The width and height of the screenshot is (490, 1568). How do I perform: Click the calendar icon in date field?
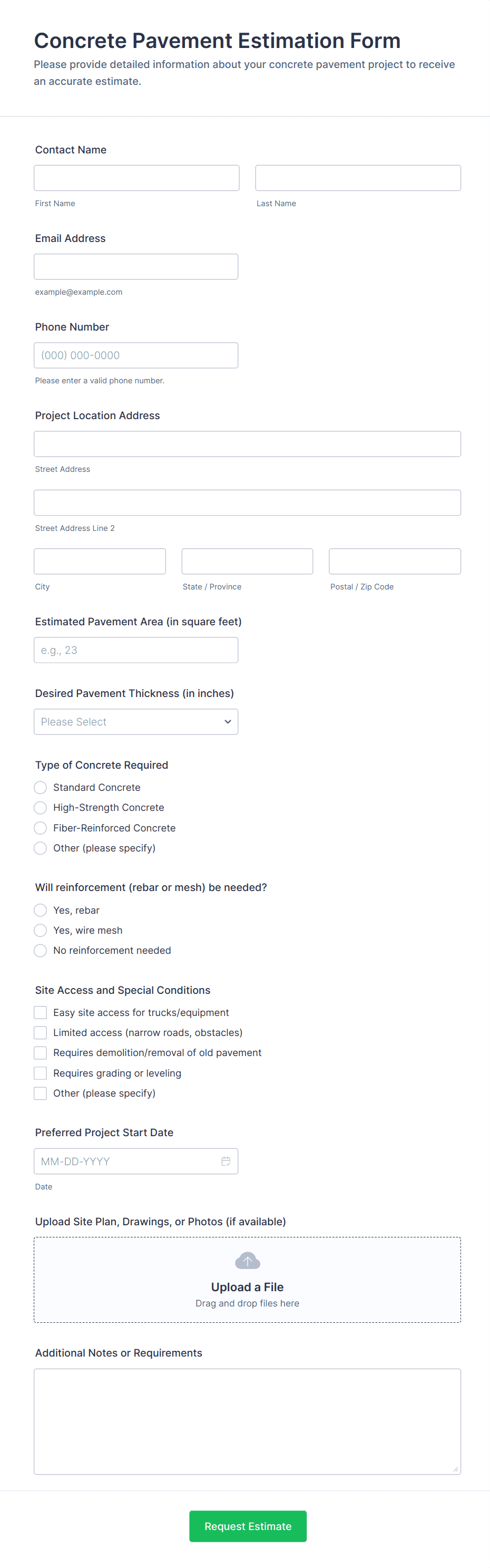[x=226, y=1161]
